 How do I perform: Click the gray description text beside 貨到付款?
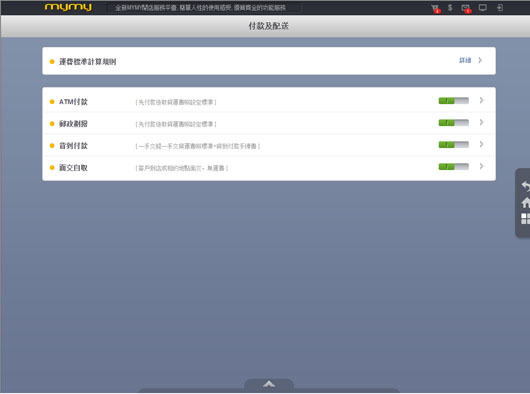coord(198,146)
